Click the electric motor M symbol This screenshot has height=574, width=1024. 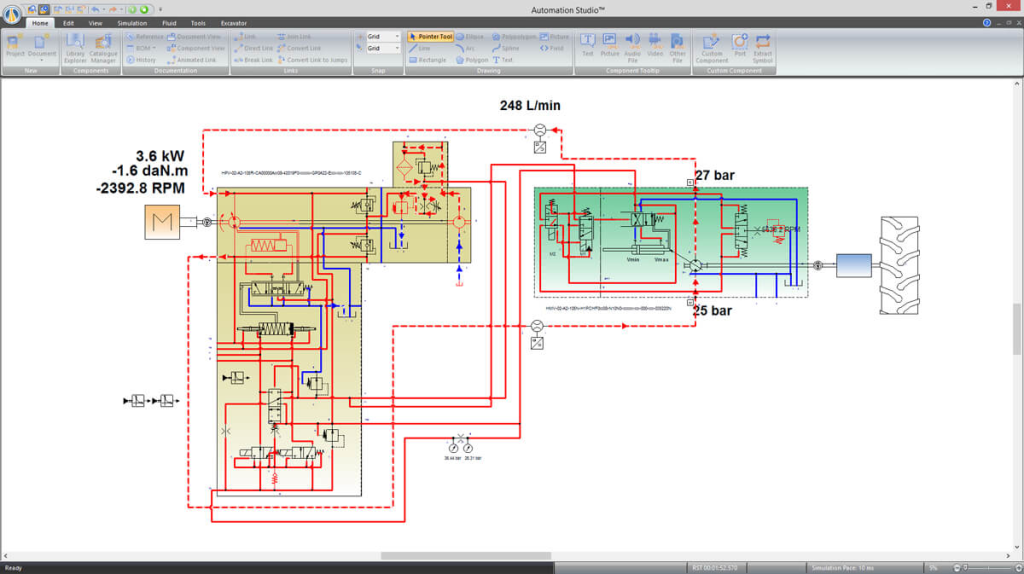(x=162, y=222)
